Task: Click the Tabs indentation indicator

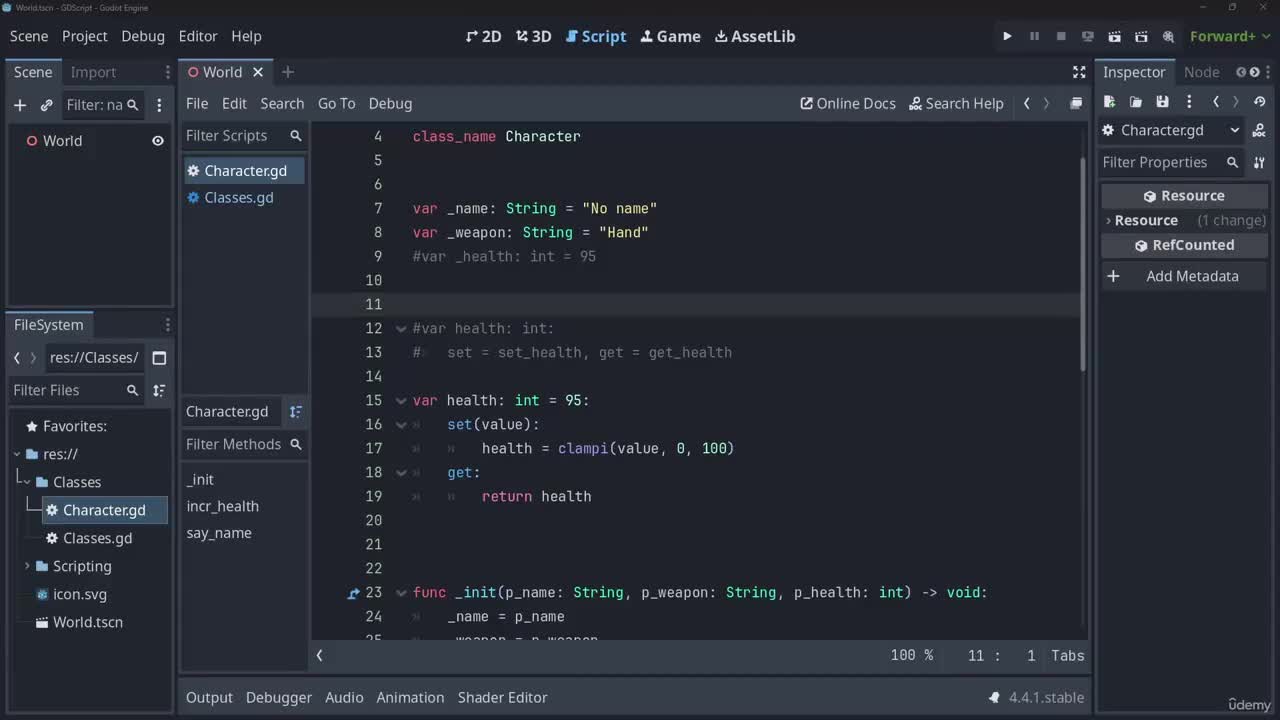Action: [x=1068, y=656]
